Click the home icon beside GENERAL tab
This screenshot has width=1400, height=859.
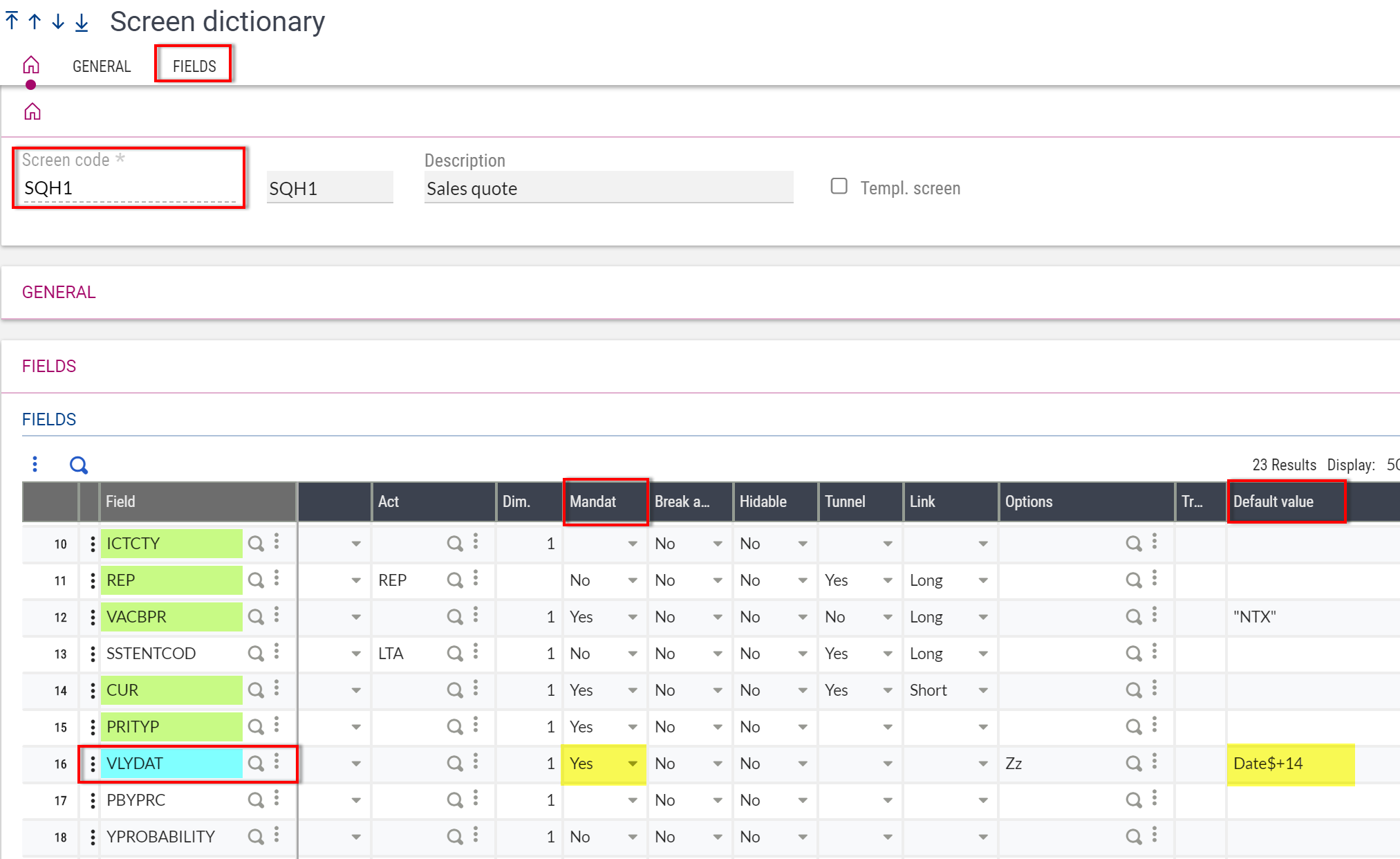pos(31,66)
